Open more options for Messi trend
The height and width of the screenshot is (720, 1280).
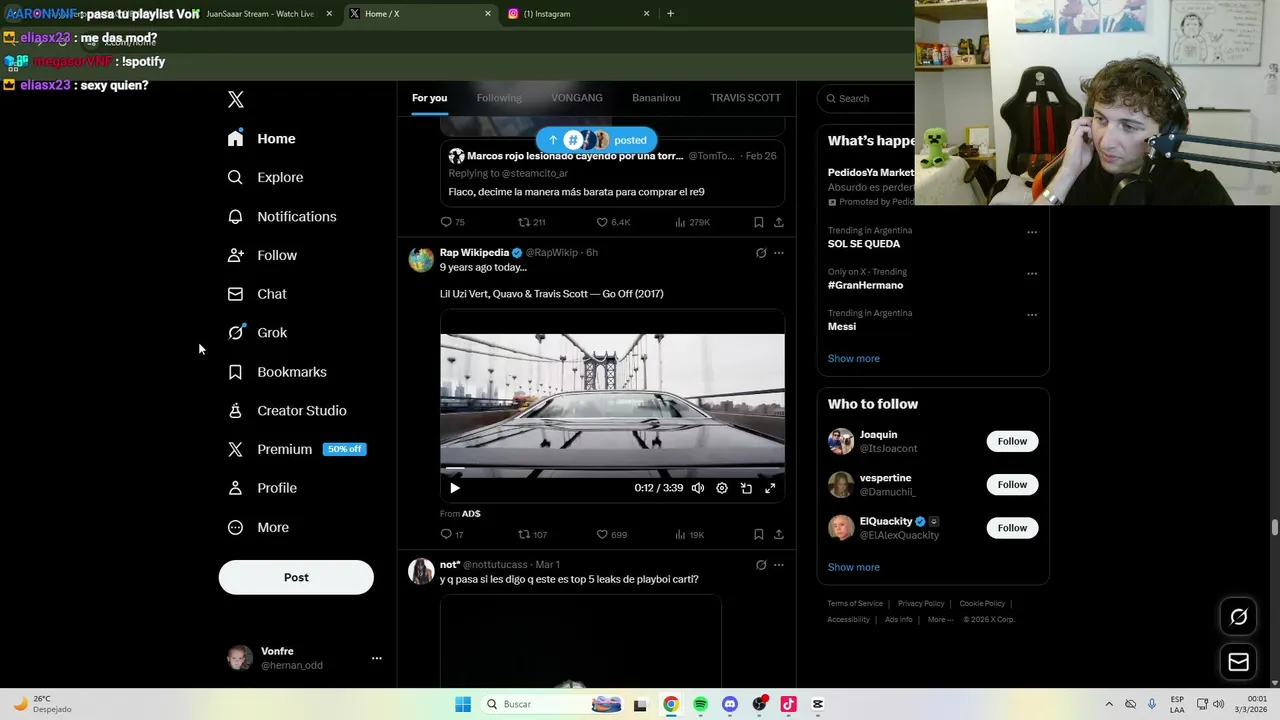(x=1032, y=315)
